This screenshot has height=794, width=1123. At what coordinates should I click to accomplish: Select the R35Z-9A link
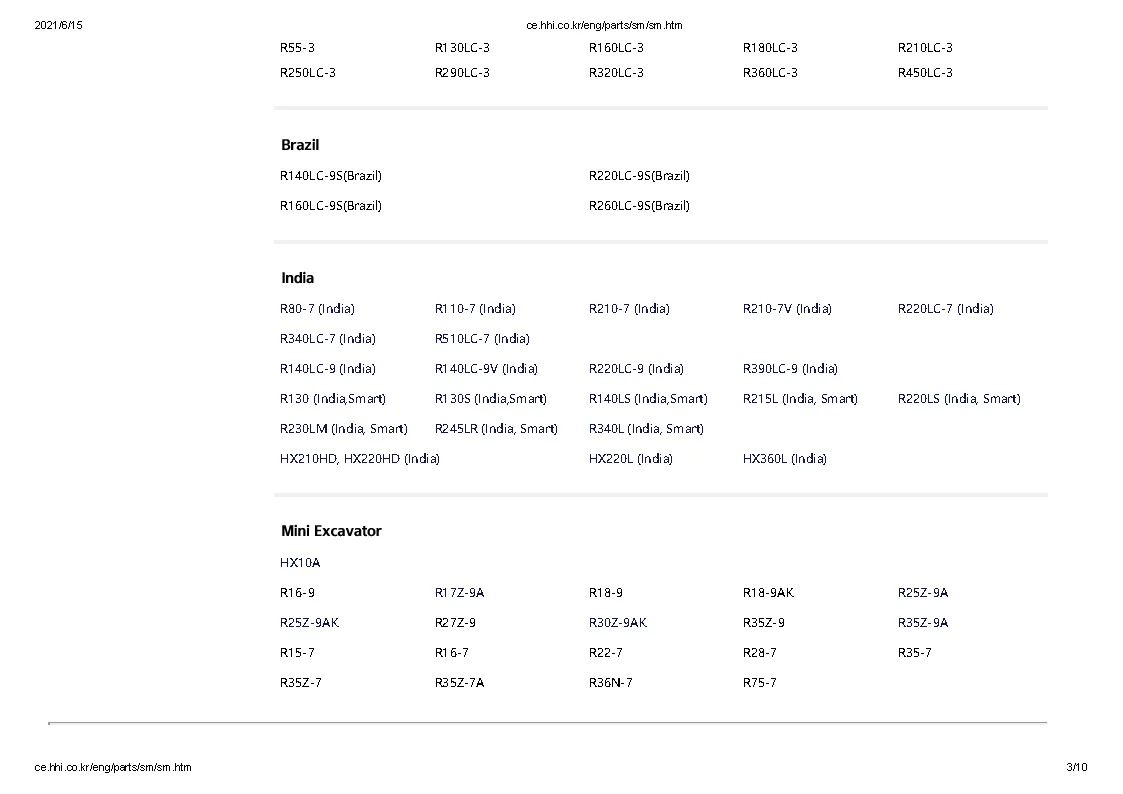(x=922, y=624)
